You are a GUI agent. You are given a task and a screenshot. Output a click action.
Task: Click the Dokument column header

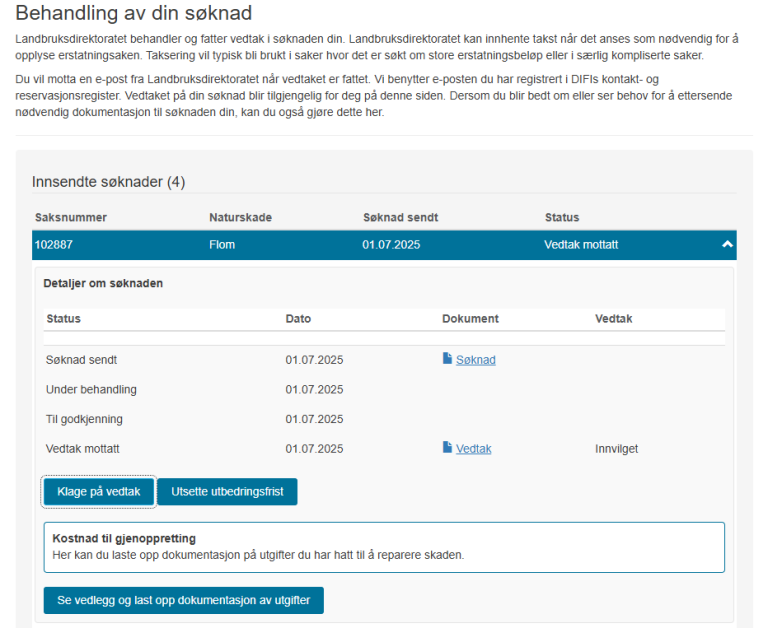point(470,319)
